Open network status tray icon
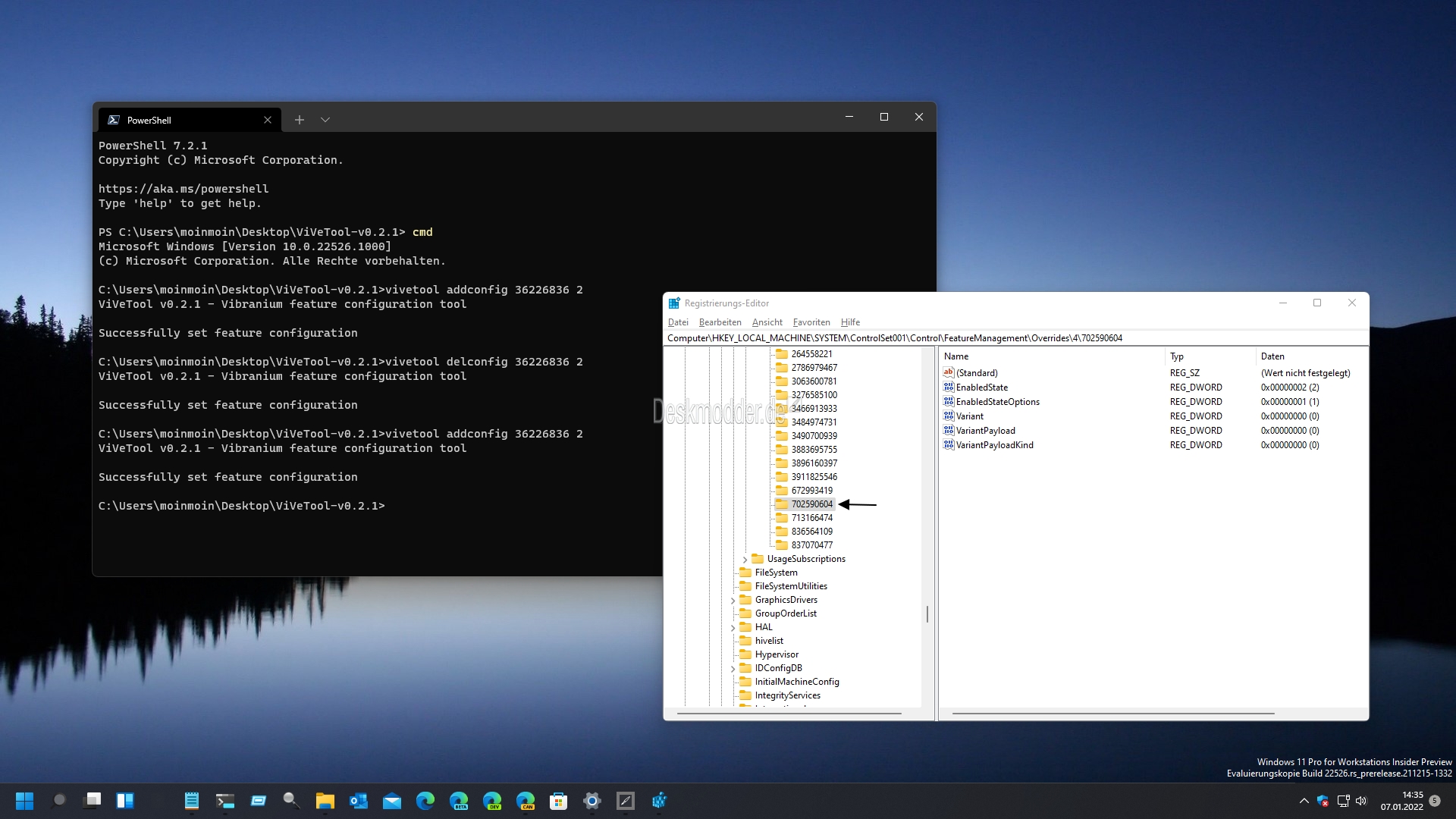The height and width of the screenshot is (819, 1456). 1343,801
